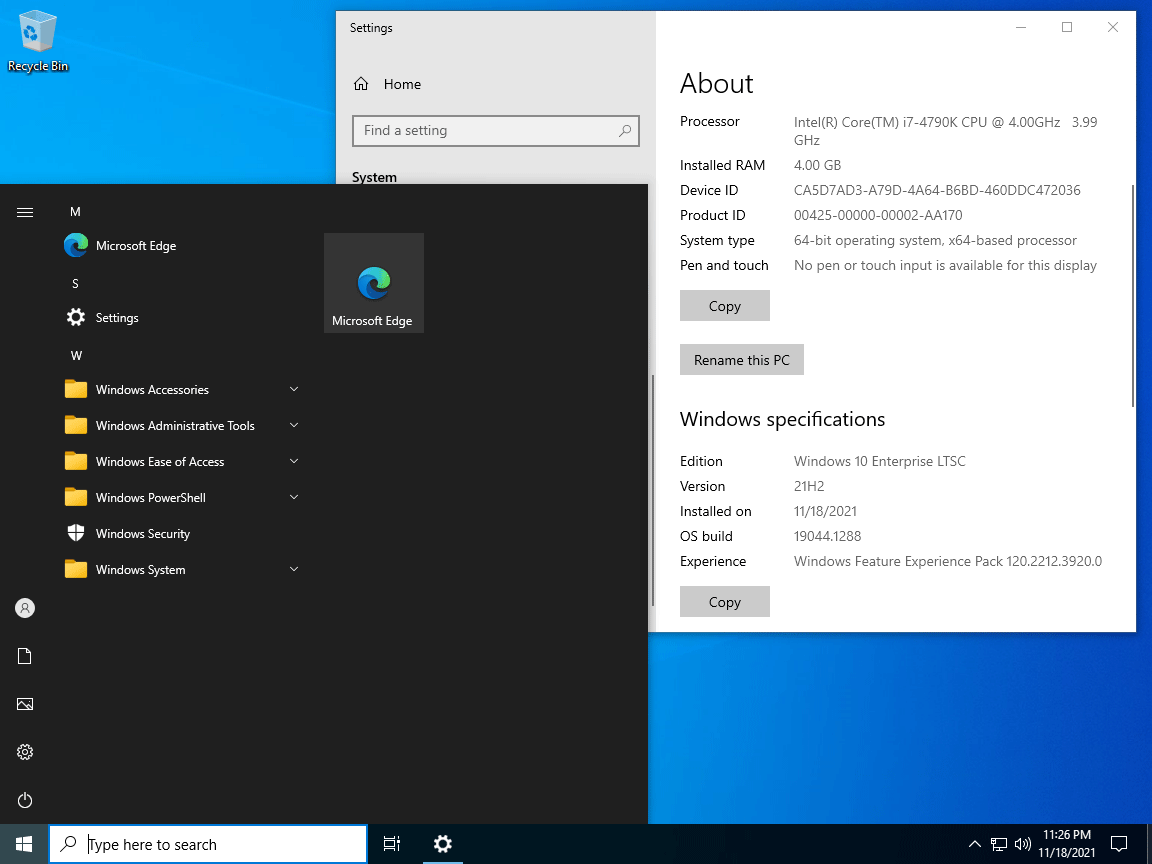Viewport: 1152px width, 864px height.
Task: Click the Windows Start button
Action: pyautogui.click(x=24, y=844)
